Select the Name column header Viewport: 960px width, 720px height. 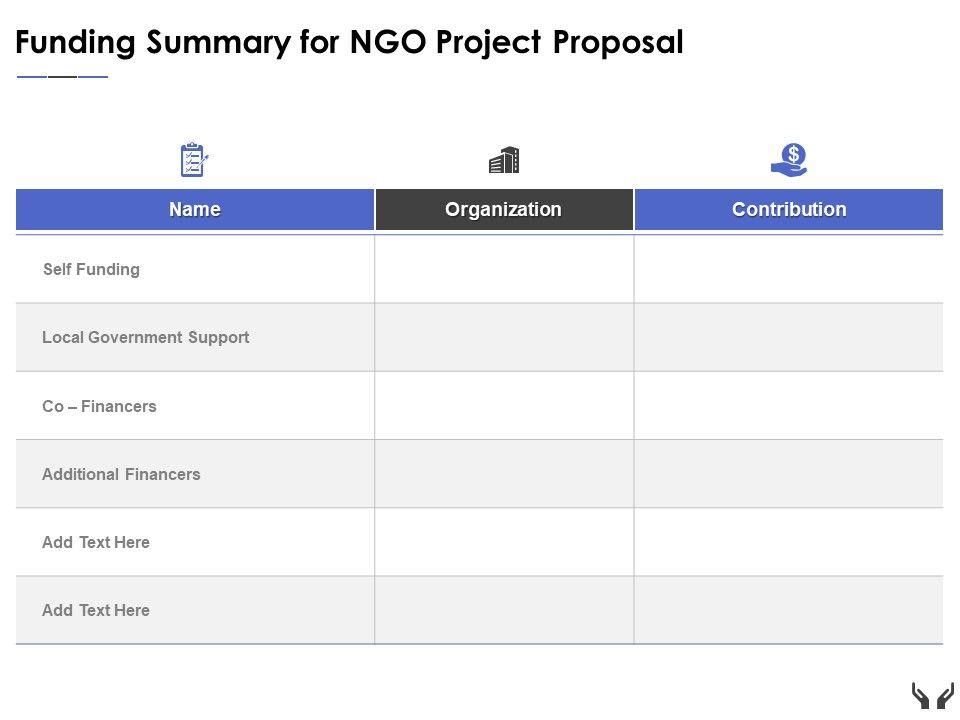click(x=195, y=210)
